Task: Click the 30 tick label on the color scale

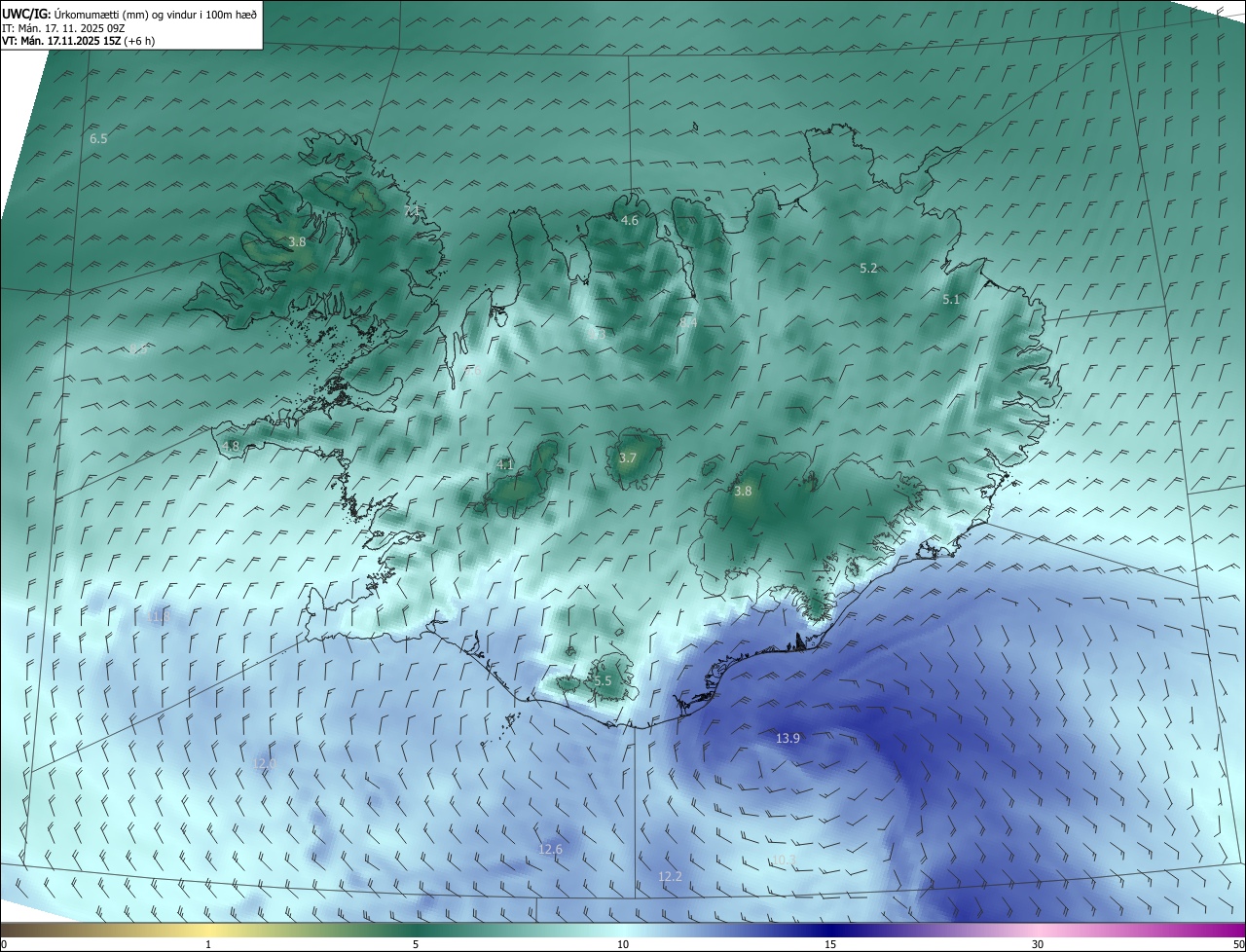Action: click(x=1038, y=944)
